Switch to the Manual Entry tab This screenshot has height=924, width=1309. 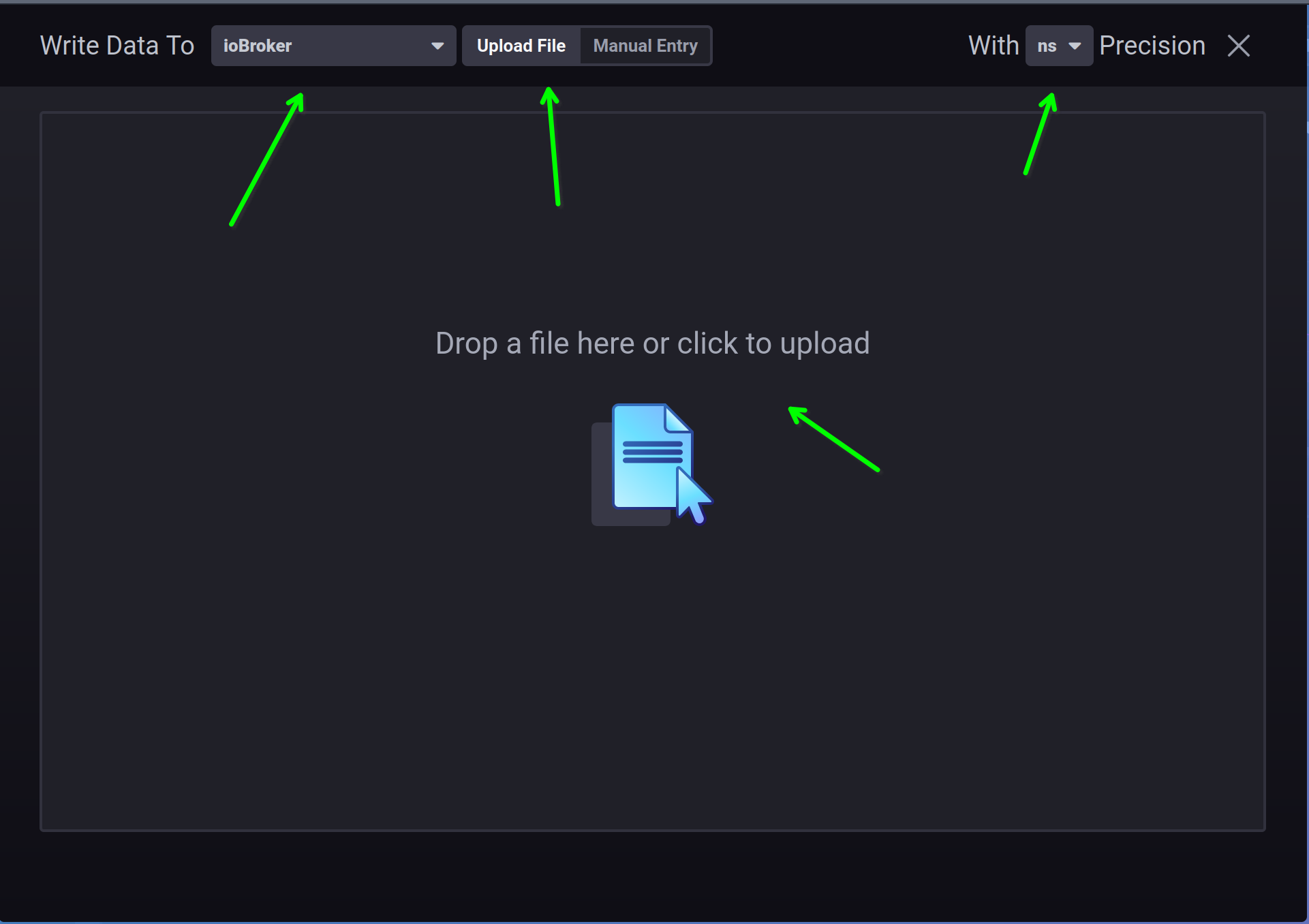[645, 46]
